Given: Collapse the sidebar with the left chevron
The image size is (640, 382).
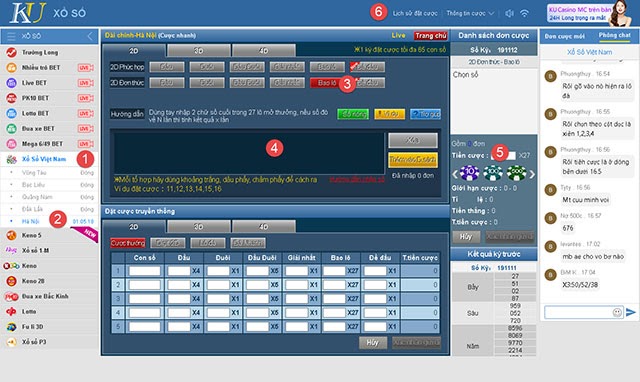Looking at the screenshot, I should 90,36.
